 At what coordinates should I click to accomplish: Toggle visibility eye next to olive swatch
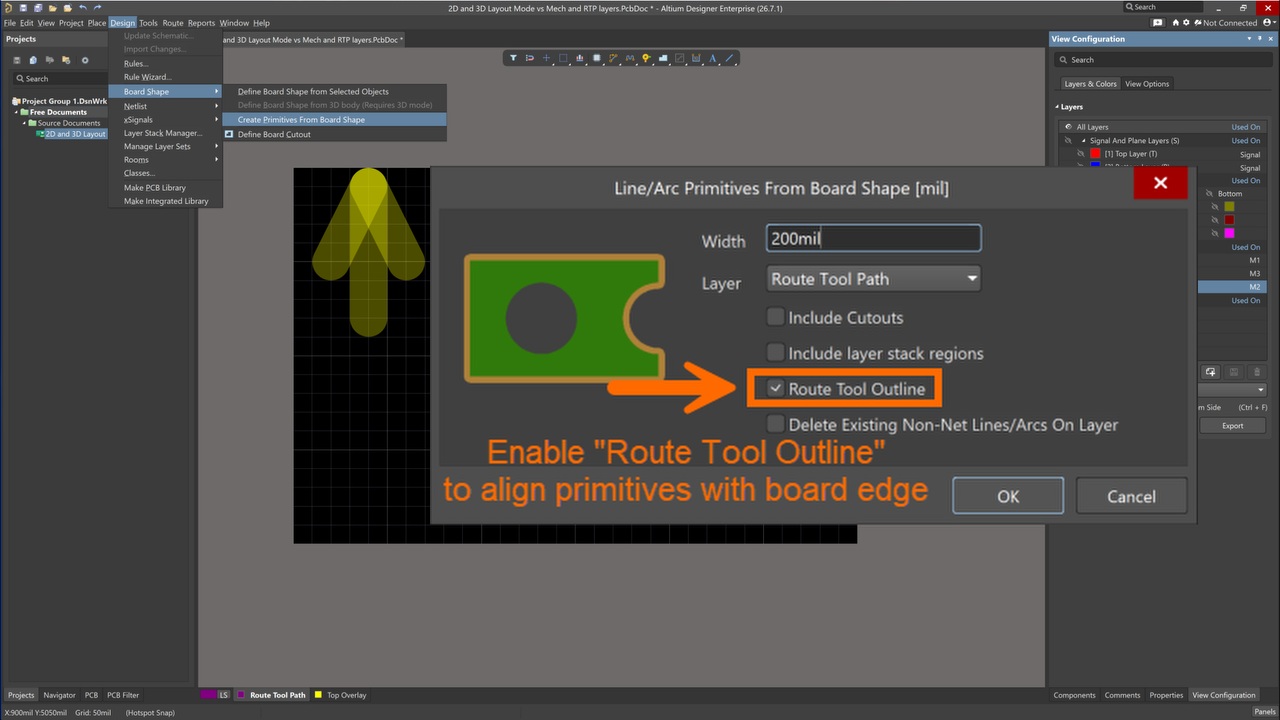(x=1214, y=207)
